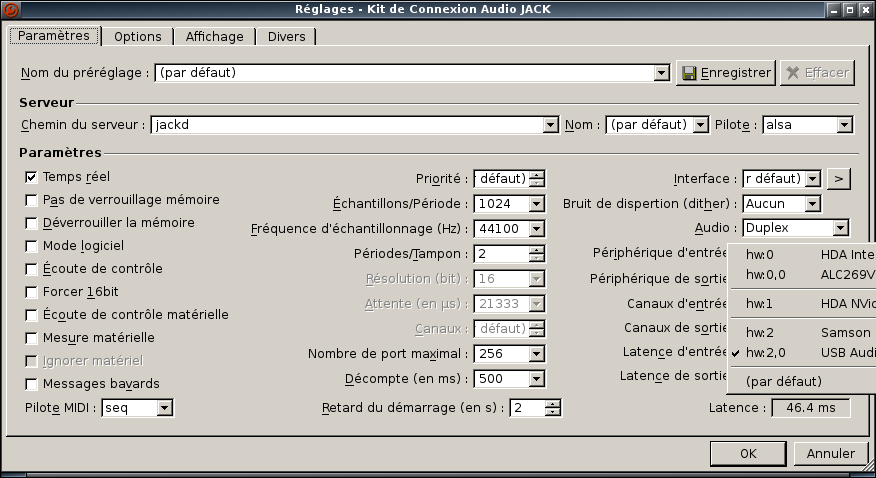Open the Affichage tab
Image resolution: width=876 pixels, height=478 pixels.
click(215, 36)
